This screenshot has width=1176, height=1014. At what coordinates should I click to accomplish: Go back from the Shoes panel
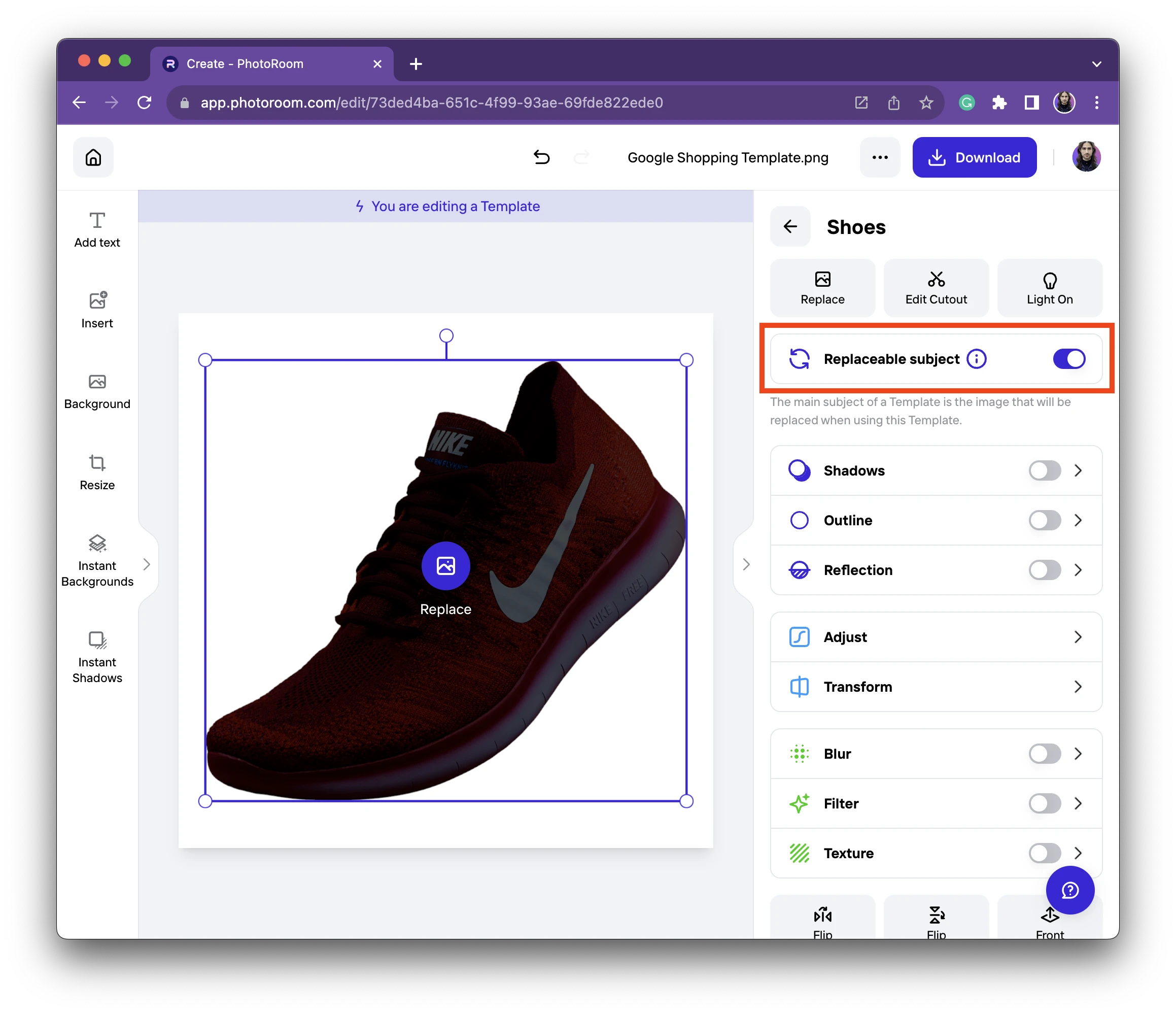pyautogui.click(x=790, y=226)
